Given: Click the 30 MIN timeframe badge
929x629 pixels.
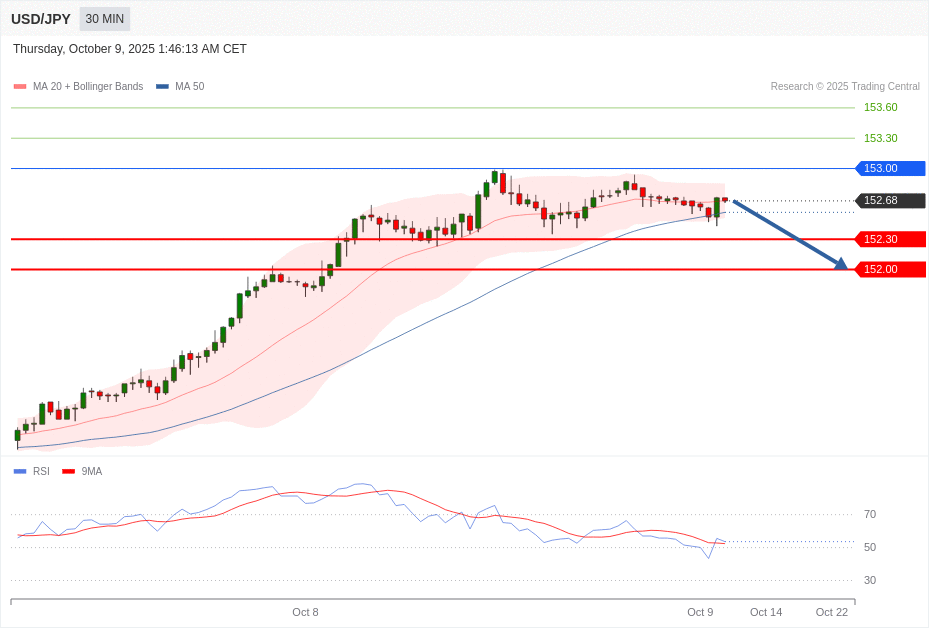Looking at the screenshot, I should tap(104, 19).
